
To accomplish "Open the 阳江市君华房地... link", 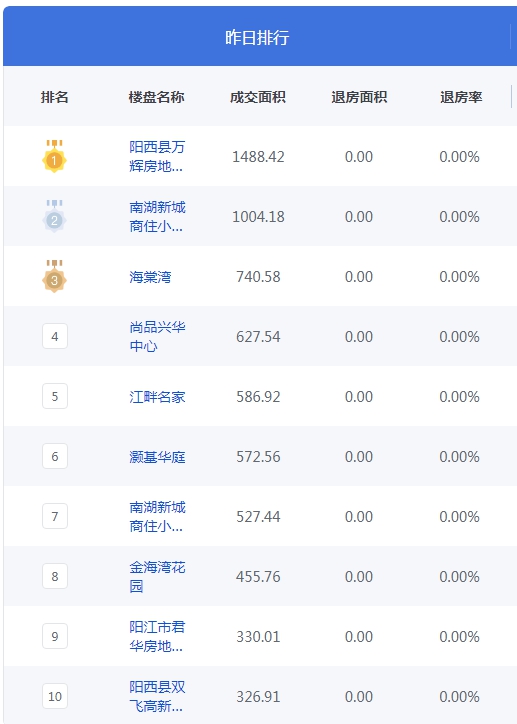I will tap(157, 636).
